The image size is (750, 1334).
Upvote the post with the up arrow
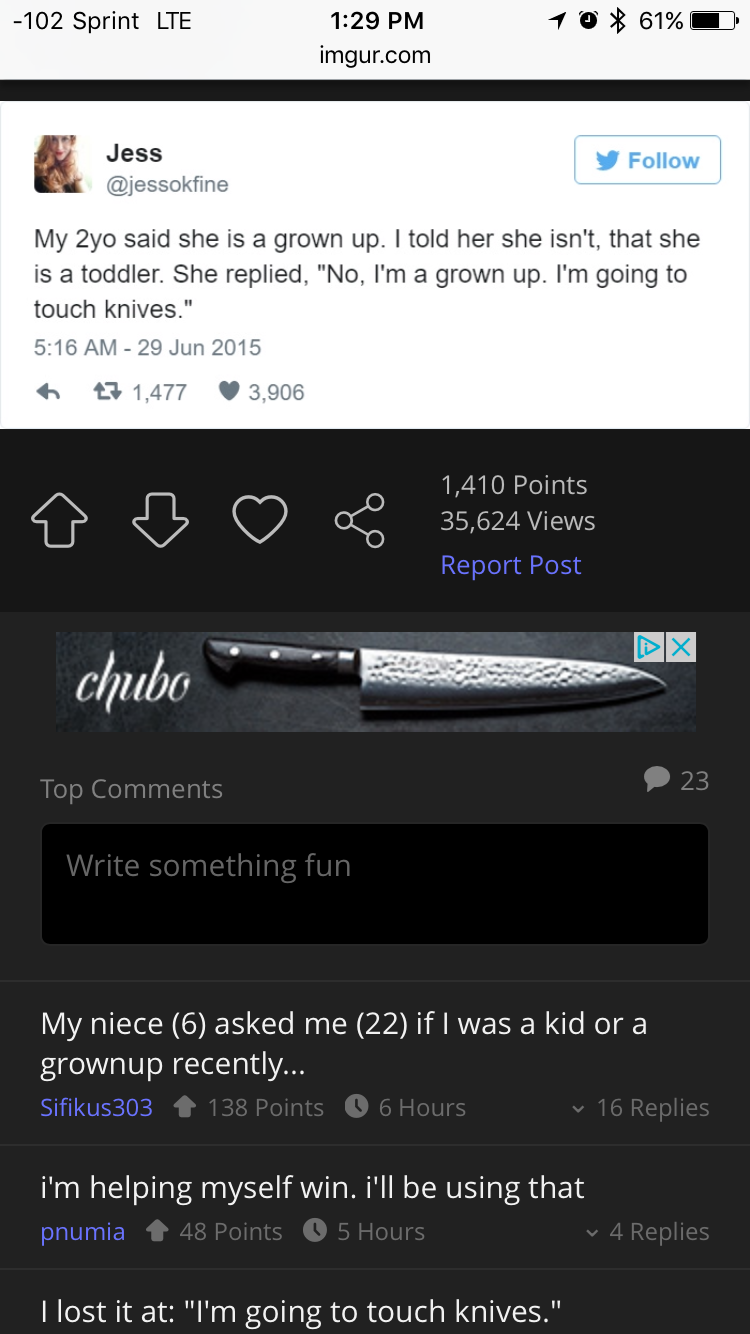pos(60,520)
